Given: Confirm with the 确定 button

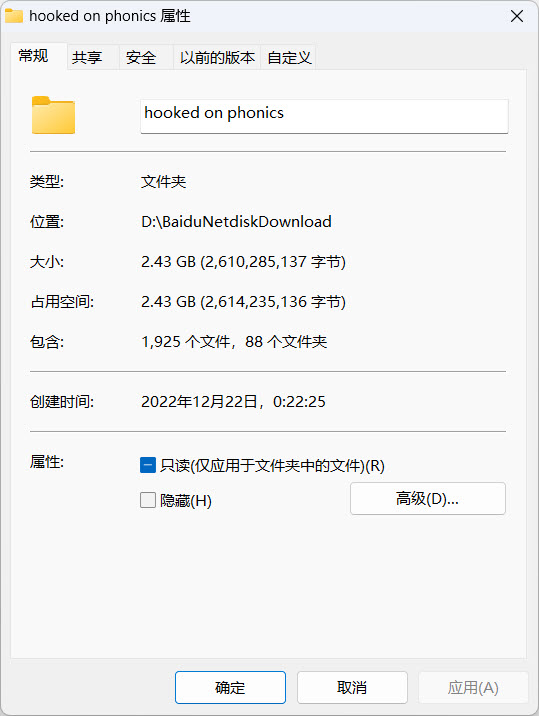Looking at the screenshot, I should [230, 687].
